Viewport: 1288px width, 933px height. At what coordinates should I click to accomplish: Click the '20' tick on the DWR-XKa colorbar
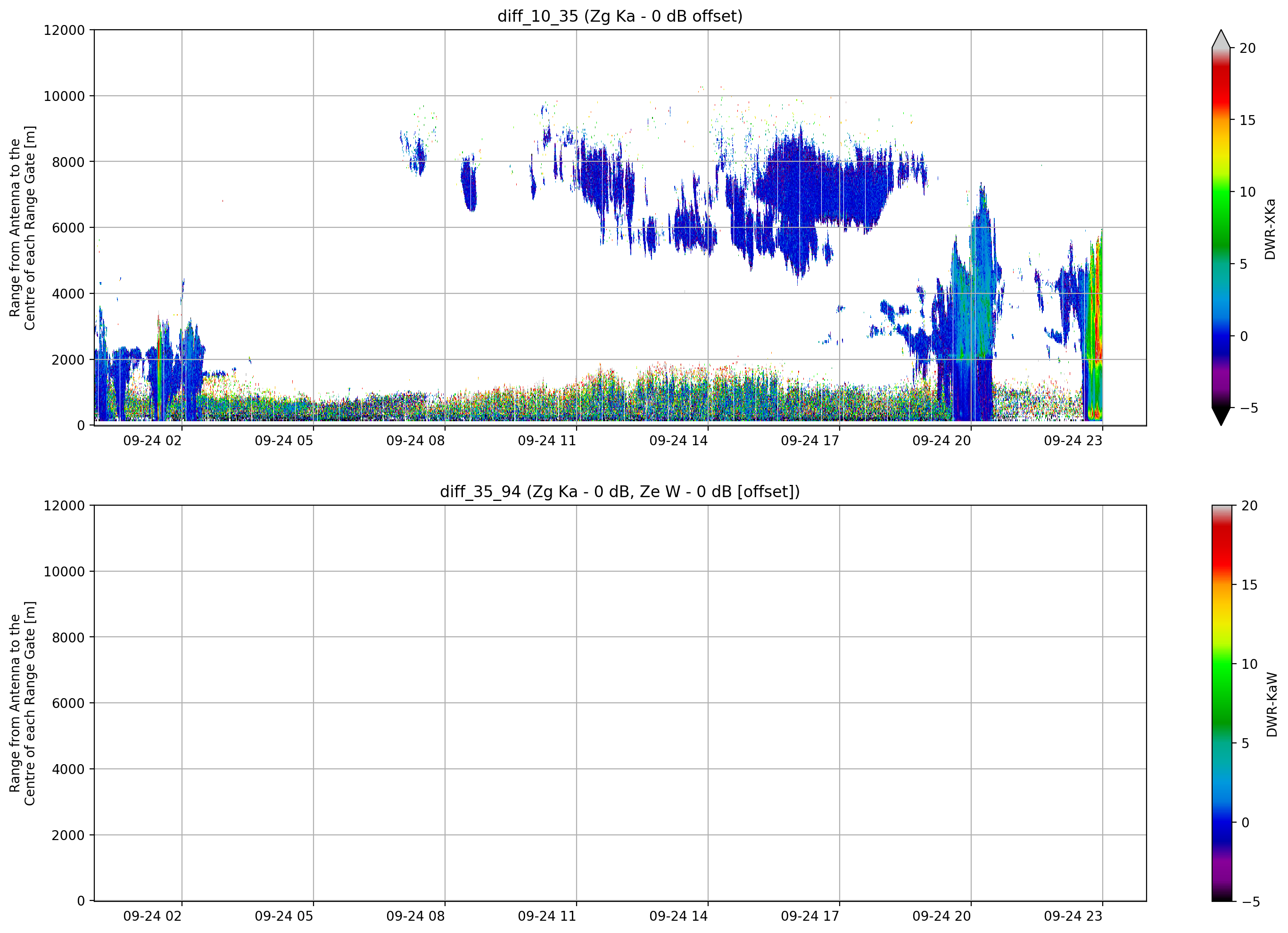(x=1247, y=48)
